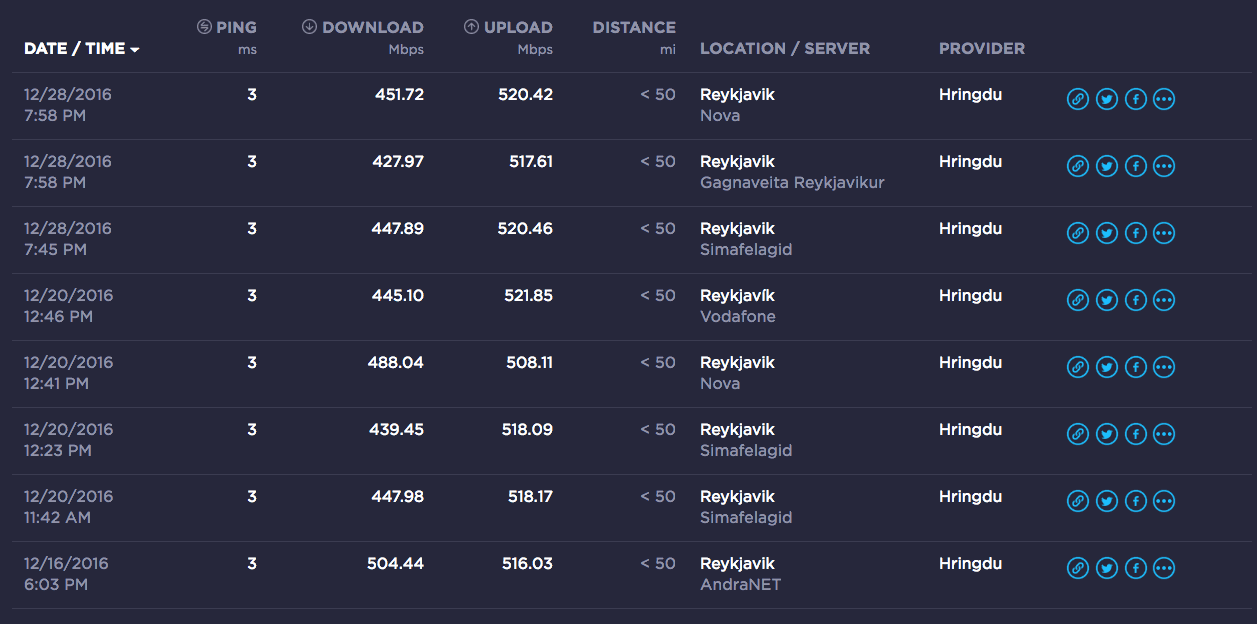
Task: Click Facebook icon for 12:23 PM Simafelagid row
Action: [1135, 434]
